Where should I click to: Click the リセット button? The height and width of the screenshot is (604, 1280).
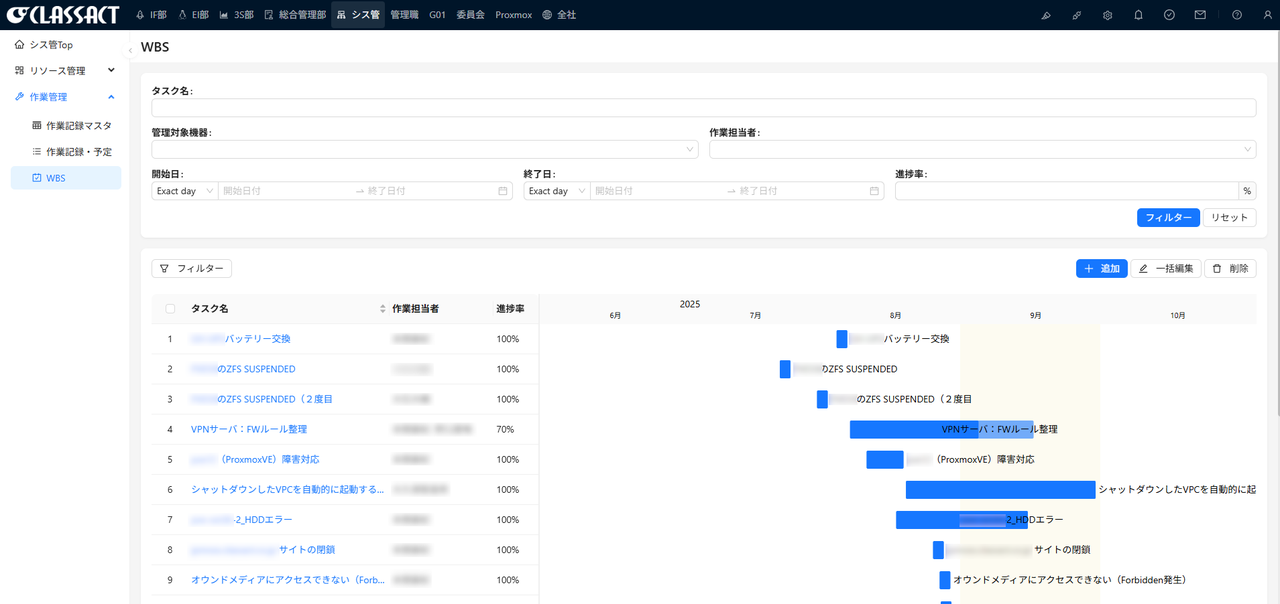click(x=1229, y=218)
